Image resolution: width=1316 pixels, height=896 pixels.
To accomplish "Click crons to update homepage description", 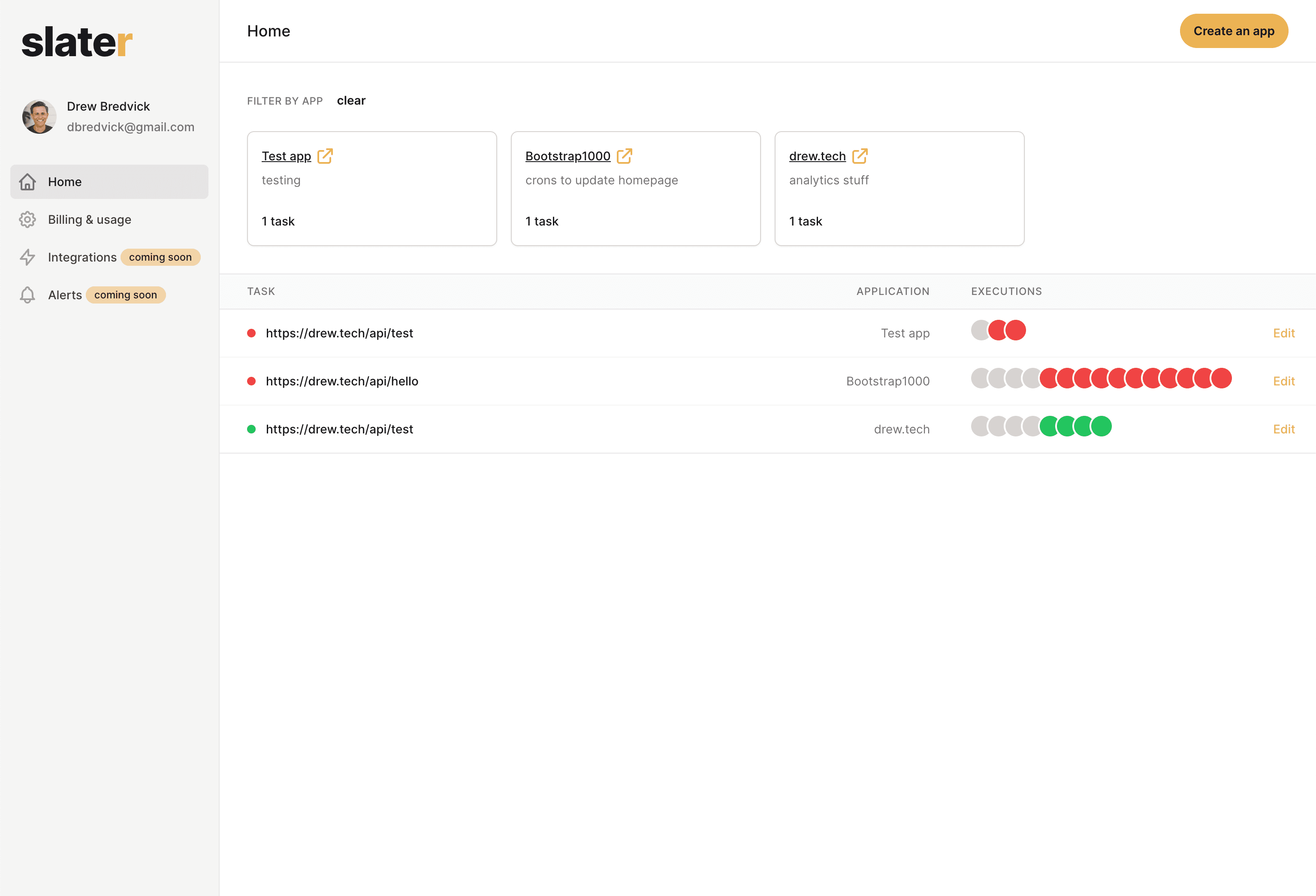I will coord(601,180).
